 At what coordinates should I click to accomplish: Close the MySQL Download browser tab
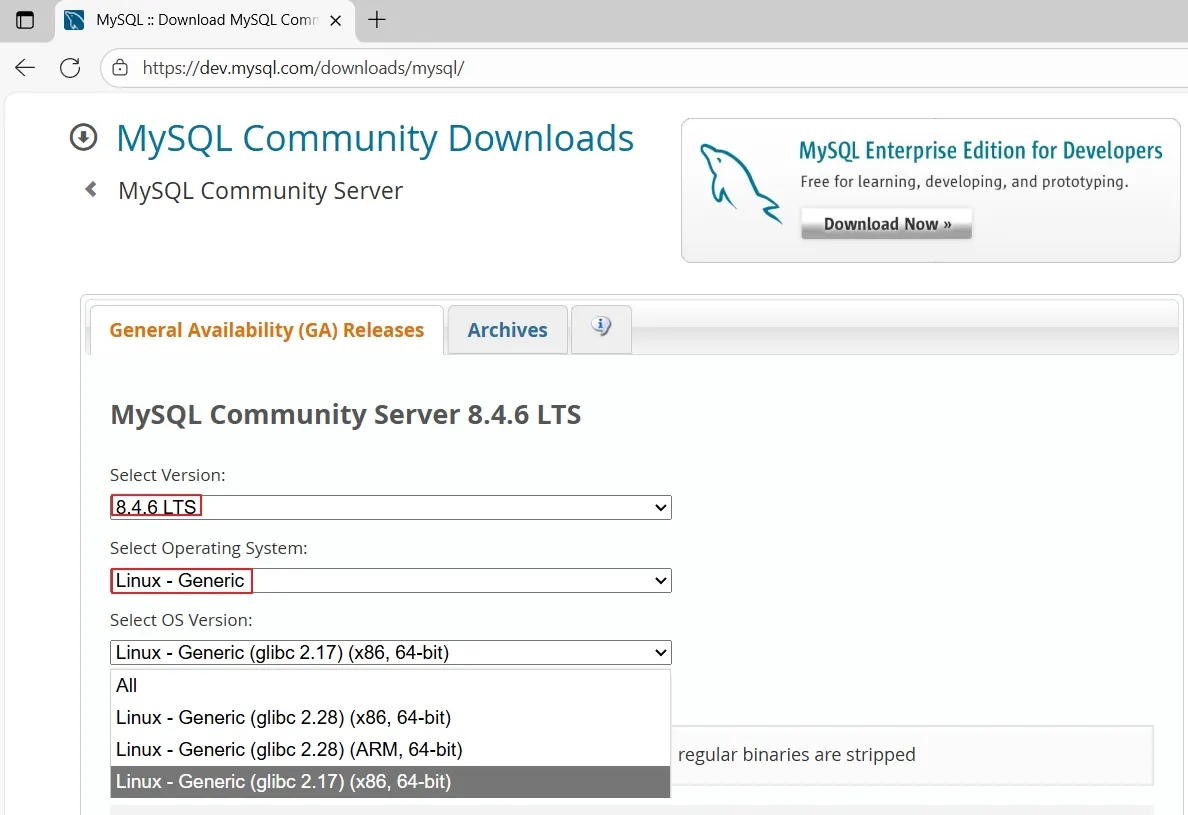(x=336, y=20)
